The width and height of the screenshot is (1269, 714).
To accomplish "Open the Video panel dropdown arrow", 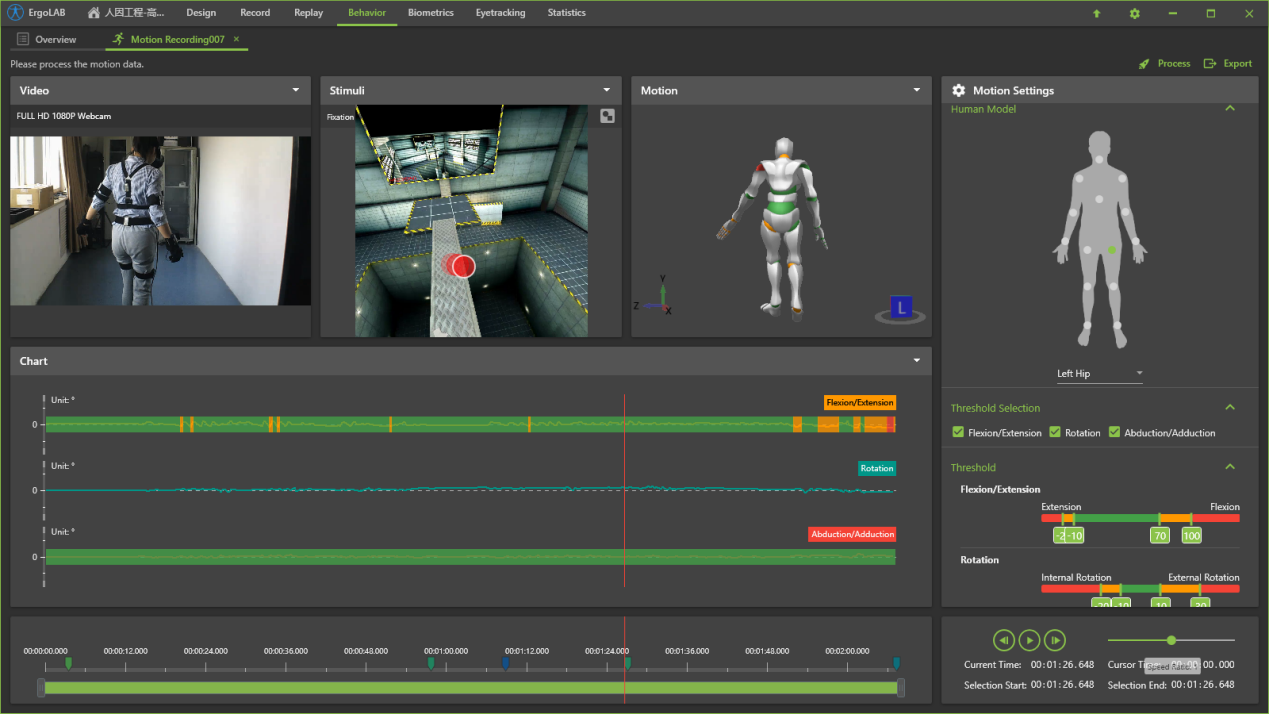I will 296,90.
